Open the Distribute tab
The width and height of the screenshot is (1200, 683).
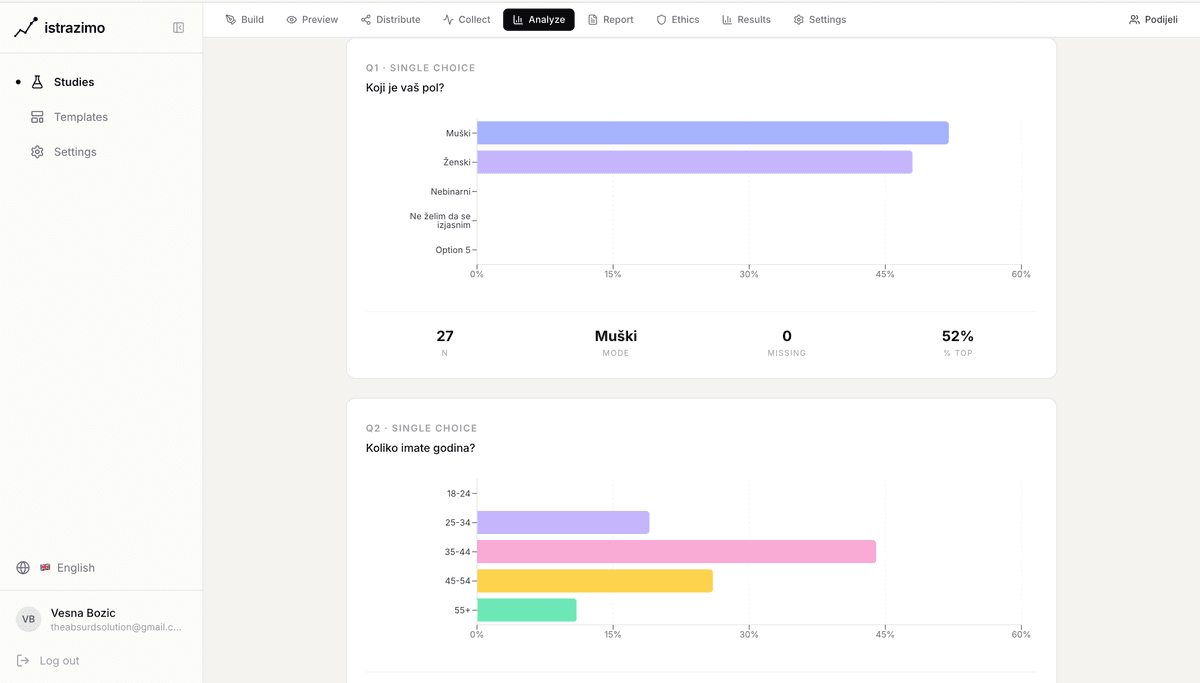click(390, 20)
